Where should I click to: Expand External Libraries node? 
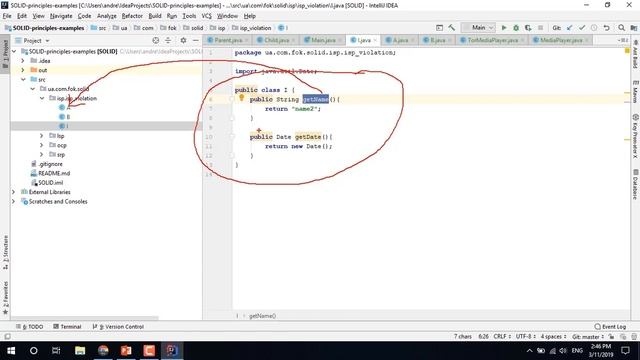tap(14, 192)
